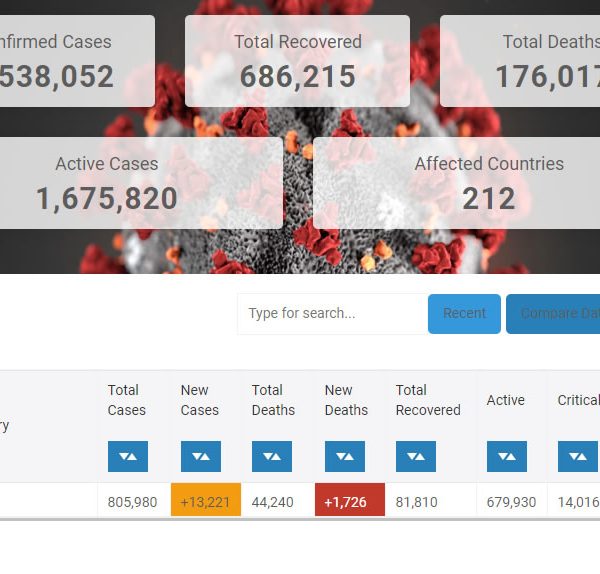
Task: Select the Total Deaths summary card
Action: pyautogui.click(x=520, y=61)
